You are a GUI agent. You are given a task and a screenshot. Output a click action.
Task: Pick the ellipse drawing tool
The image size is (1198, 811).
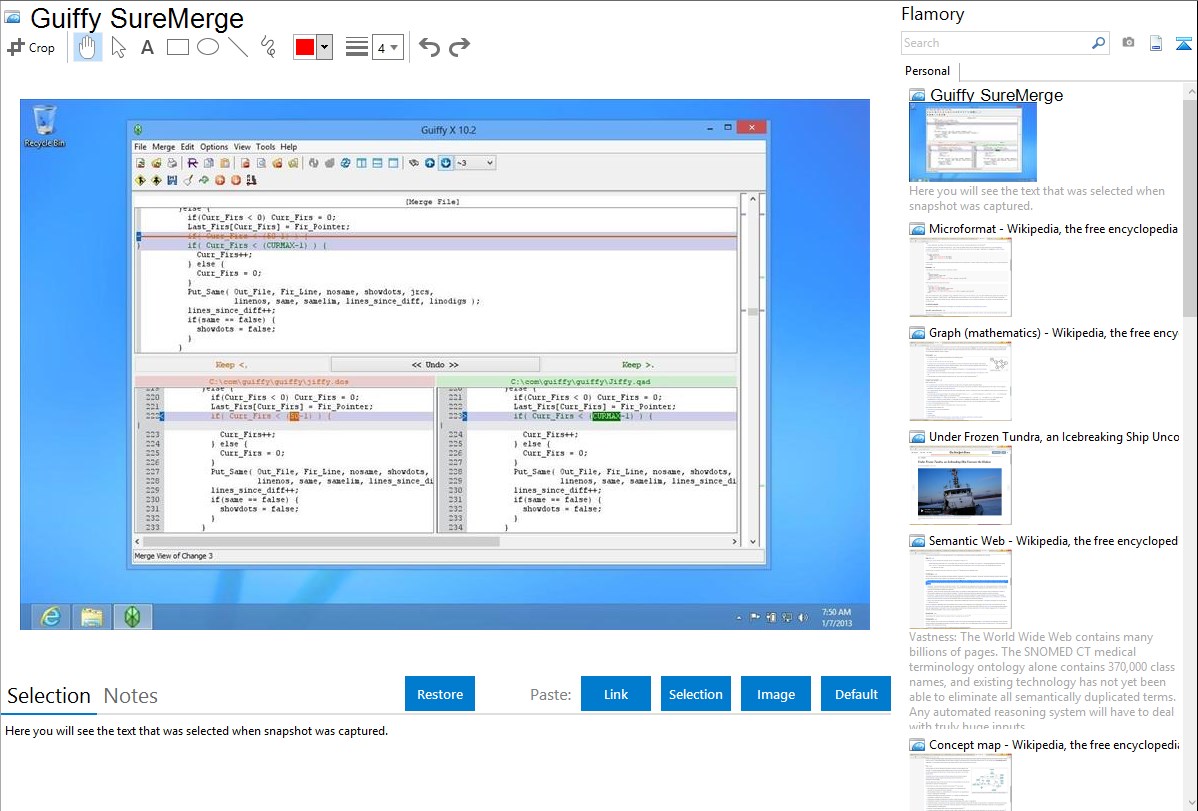pyautogui.click(x=208, y=47)
